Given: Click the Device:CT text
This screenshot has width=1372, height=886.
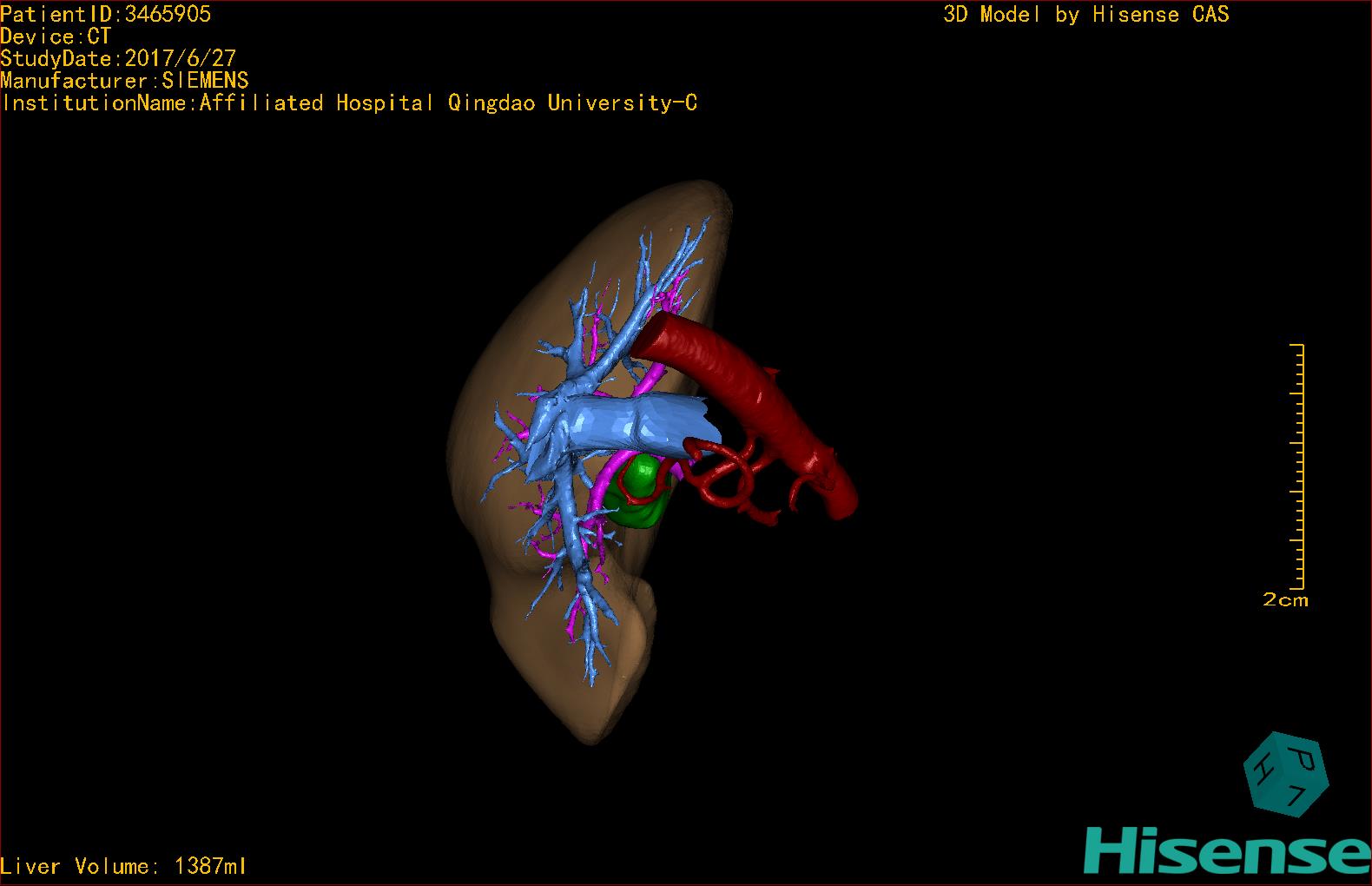Looking at the screenshot, I should pos(56,36).
